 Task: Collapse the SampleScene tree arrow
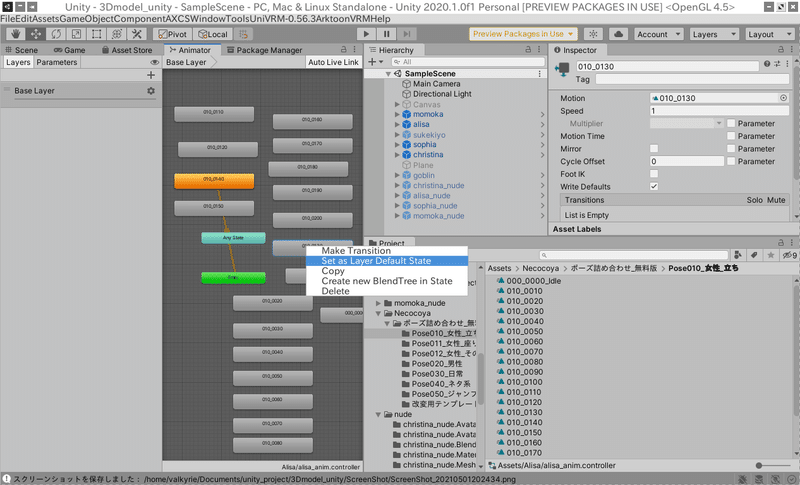point(388,74)
